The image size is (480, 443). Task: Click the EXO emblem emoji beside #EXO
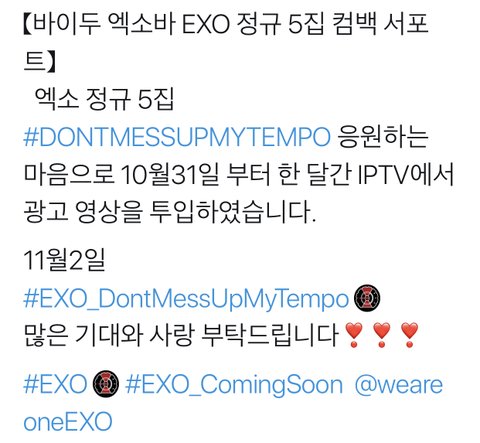pos(105,384)
